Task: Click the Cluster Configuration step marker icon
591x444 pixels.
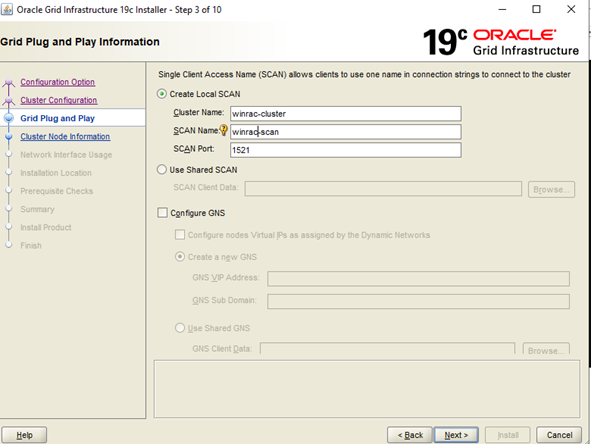Action: pyautogui.click(x=9, y=101)
